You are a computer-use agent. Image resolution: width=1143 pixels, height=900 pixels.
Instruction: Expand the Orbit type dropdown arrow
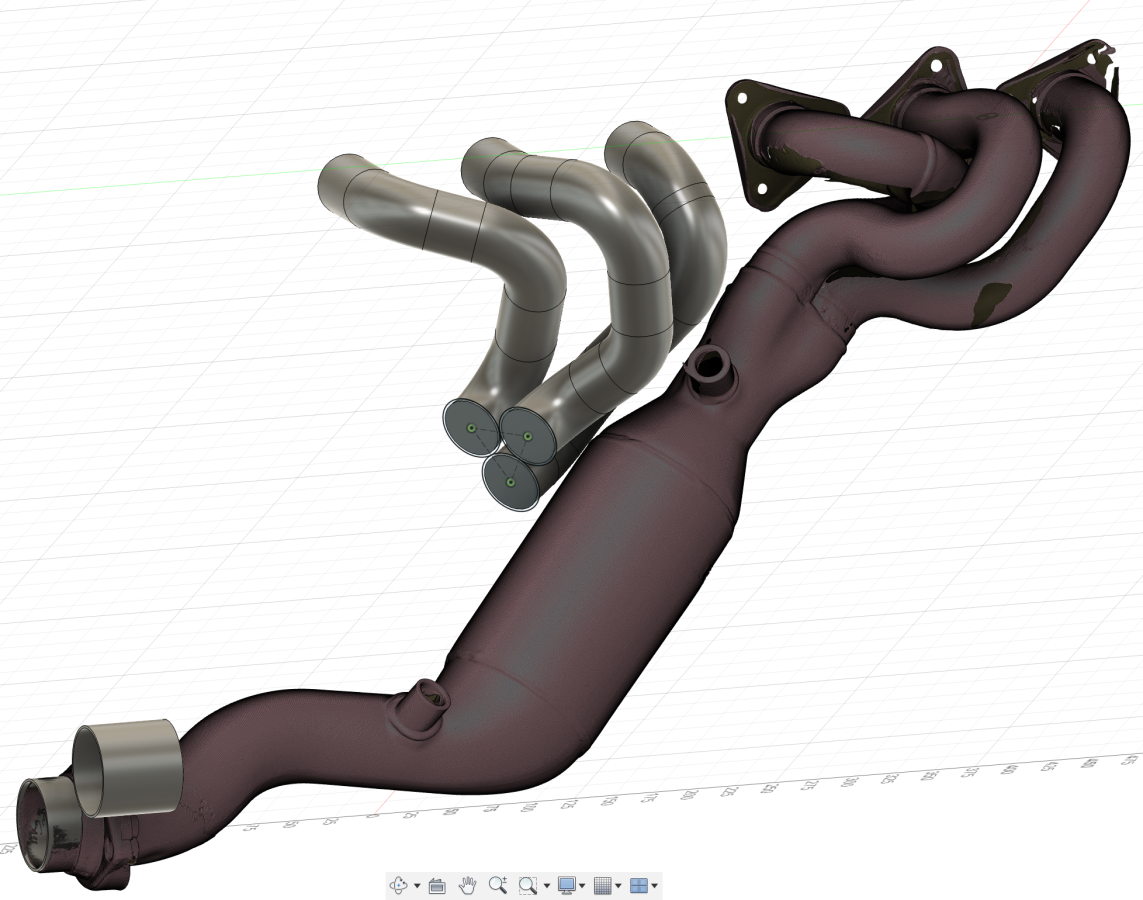coord(416,886)
